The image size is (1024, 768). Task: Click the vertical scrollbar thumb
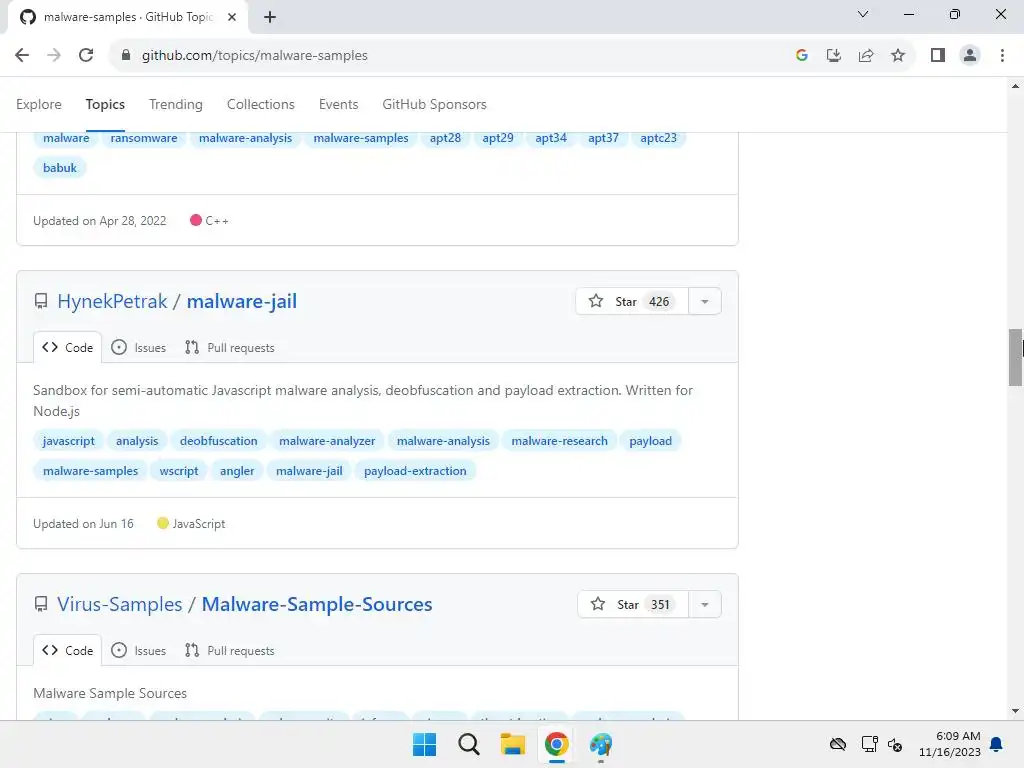1015,357
